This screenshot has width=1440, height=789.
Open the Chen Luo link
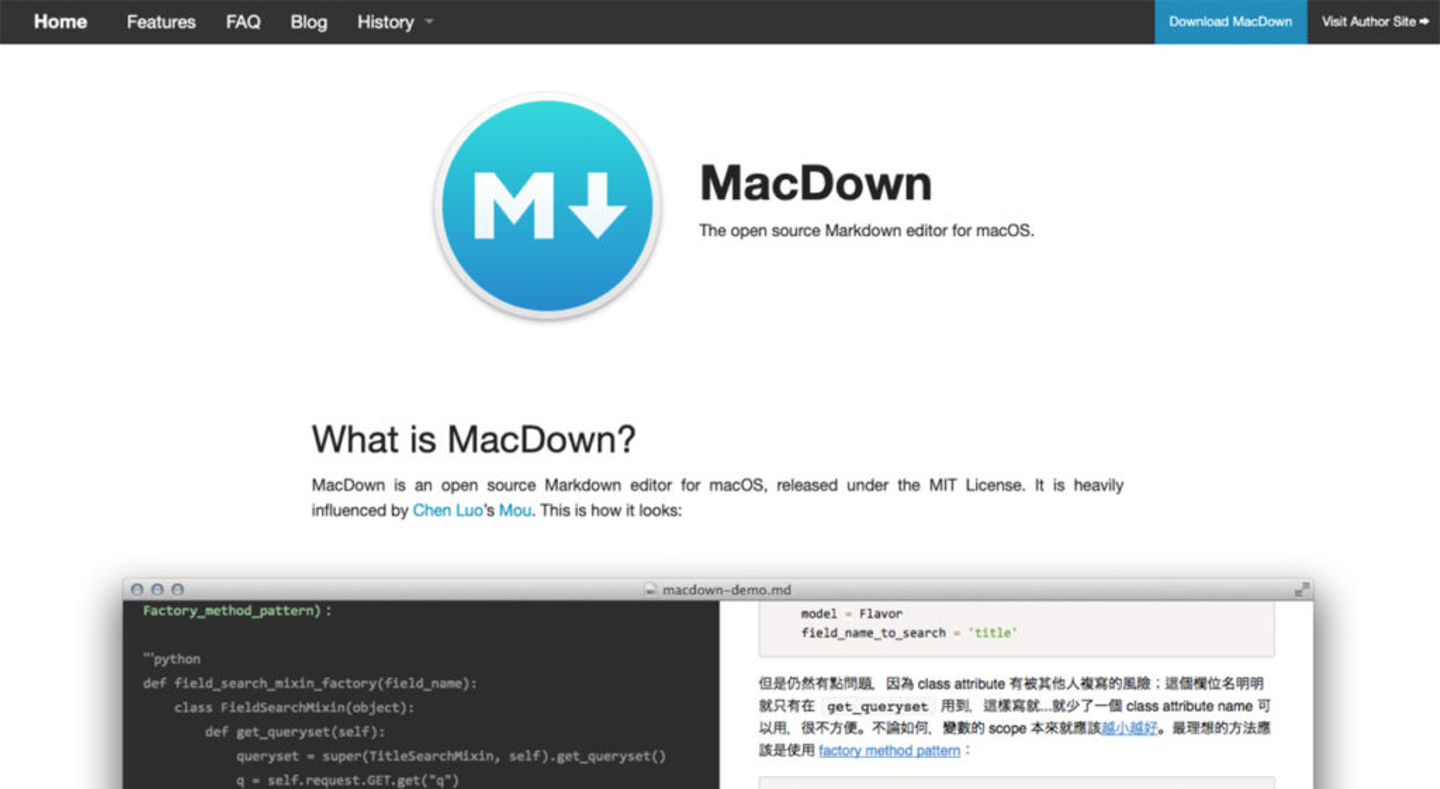tap(447, 510)
